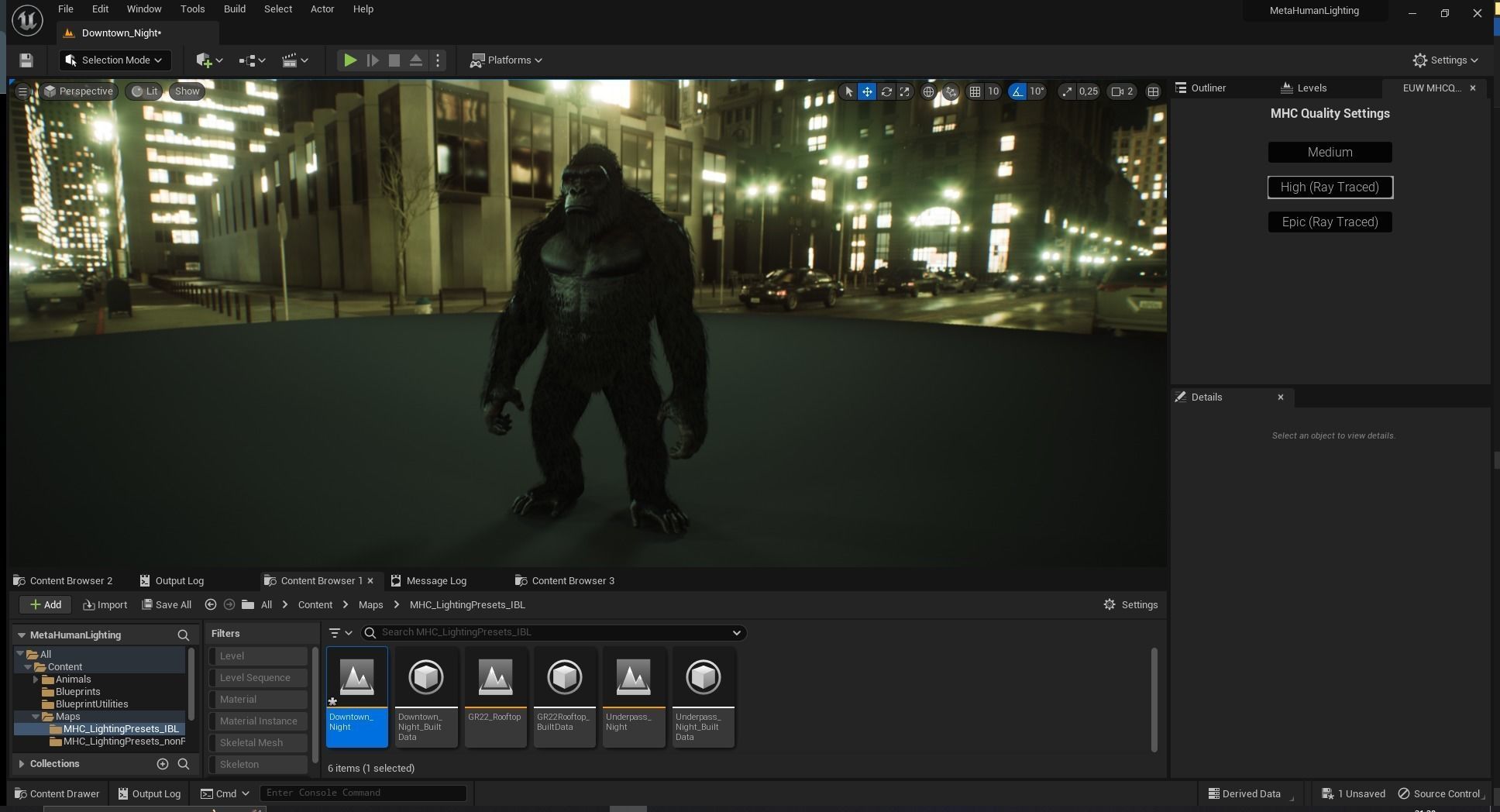
Task: Open camera speed setting
Action: click(1123, 91)
